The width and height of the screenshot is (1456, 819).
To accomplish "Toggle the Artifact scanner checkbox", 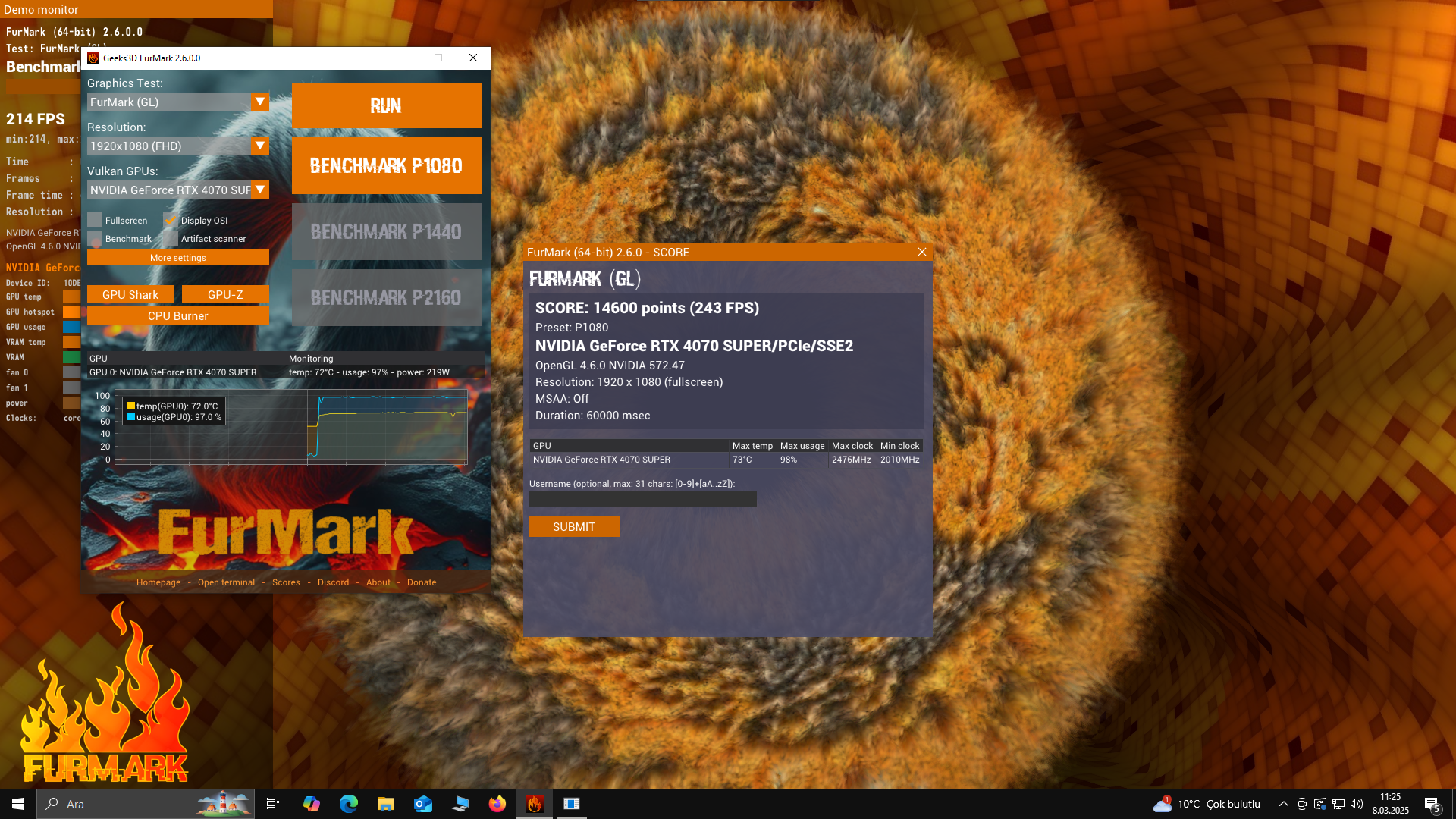I will [x=171, y=239].
